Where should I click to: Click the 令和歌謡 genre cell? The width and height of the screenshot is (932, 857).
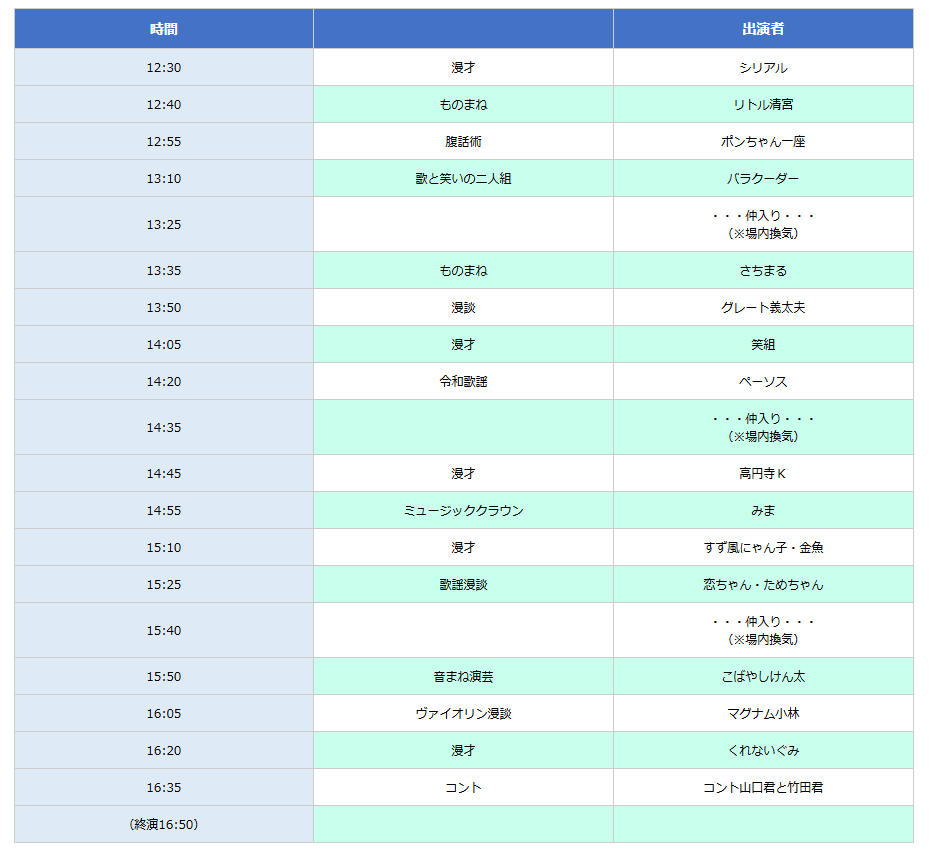(x=464, y=381)
